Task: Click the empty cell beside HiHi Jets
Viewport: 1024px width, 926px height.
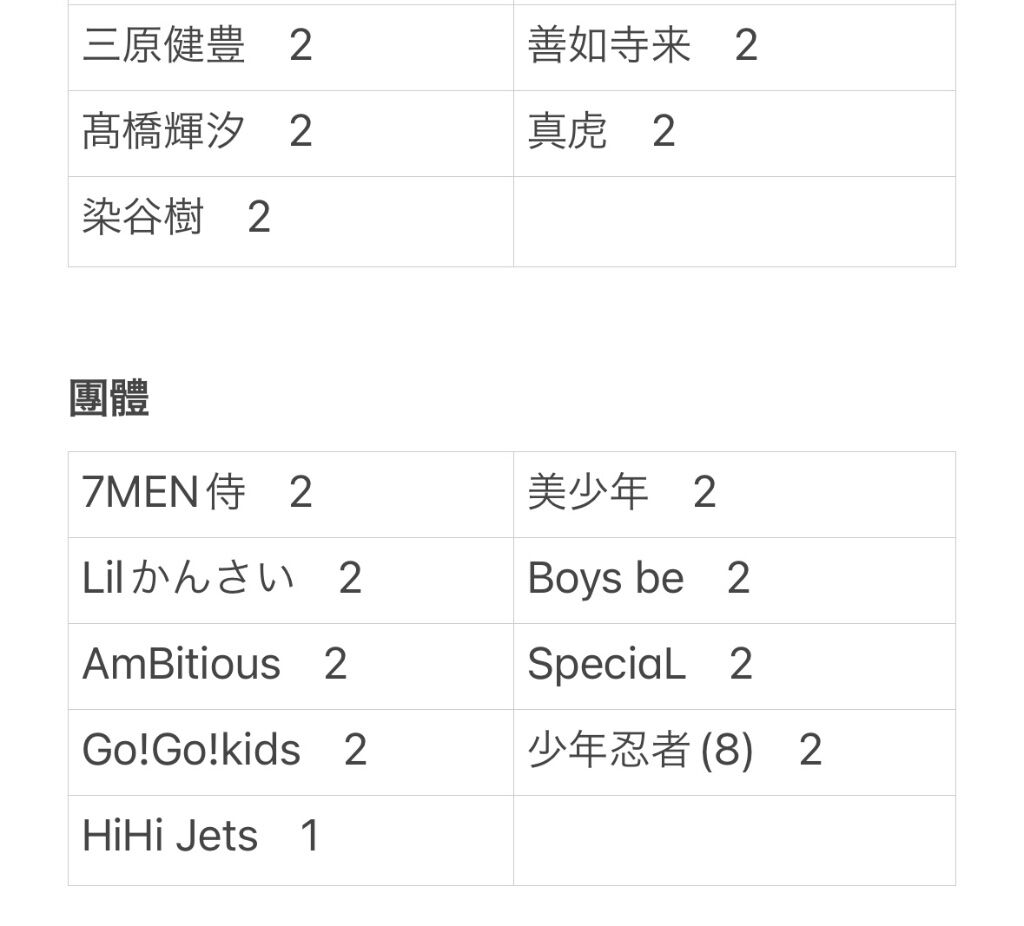Action: [x=735, y=840]
